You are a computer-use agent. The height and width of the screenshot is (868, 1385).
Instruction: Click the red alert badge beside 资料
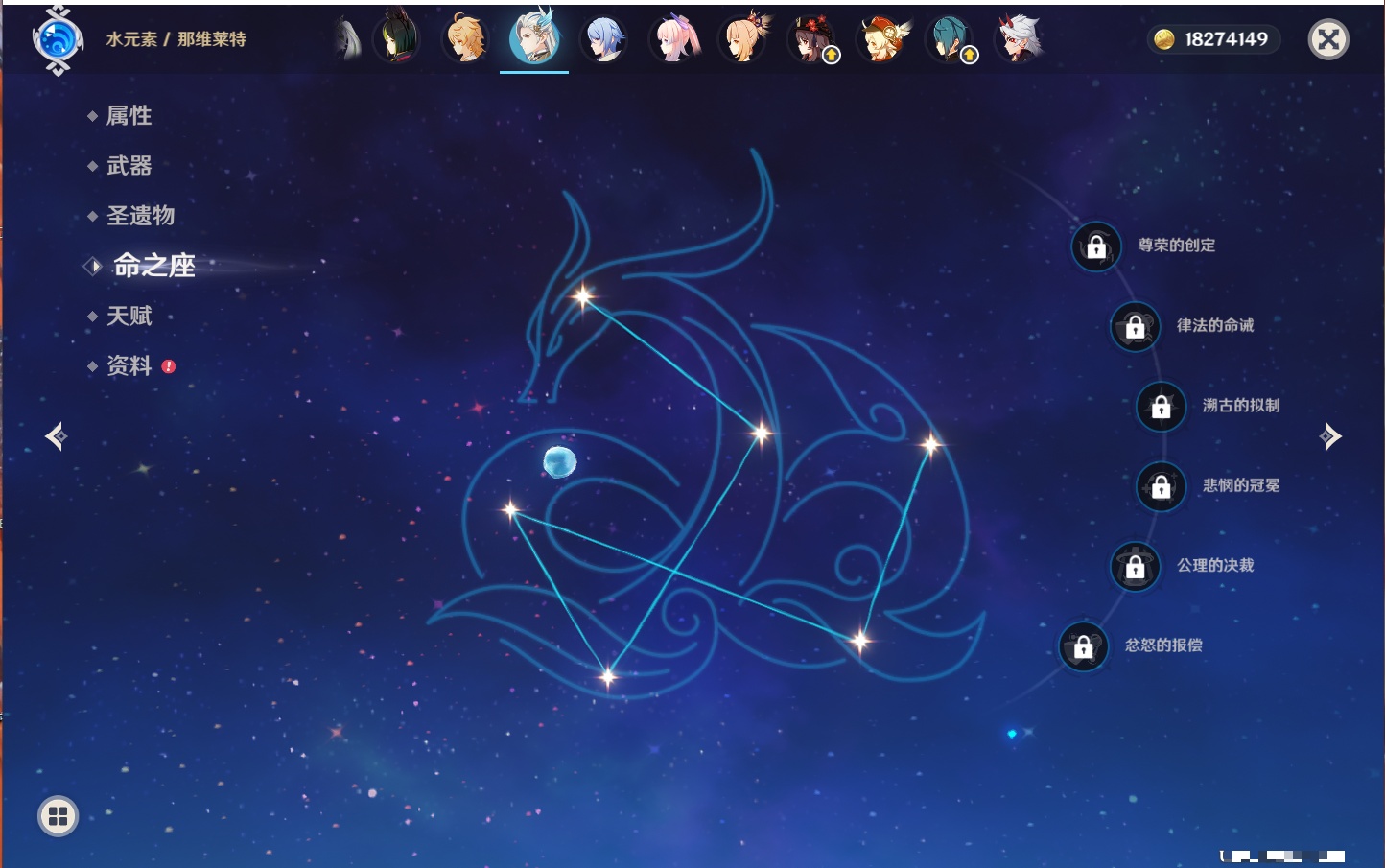coord(169,366)
